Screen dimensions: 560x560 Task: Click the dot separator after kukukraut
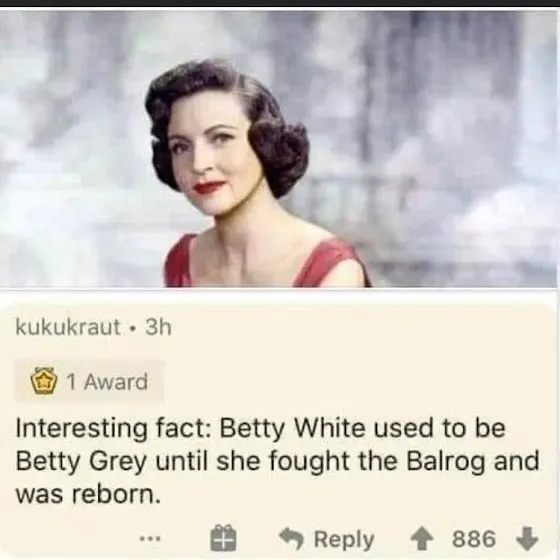tap(133, 328)
